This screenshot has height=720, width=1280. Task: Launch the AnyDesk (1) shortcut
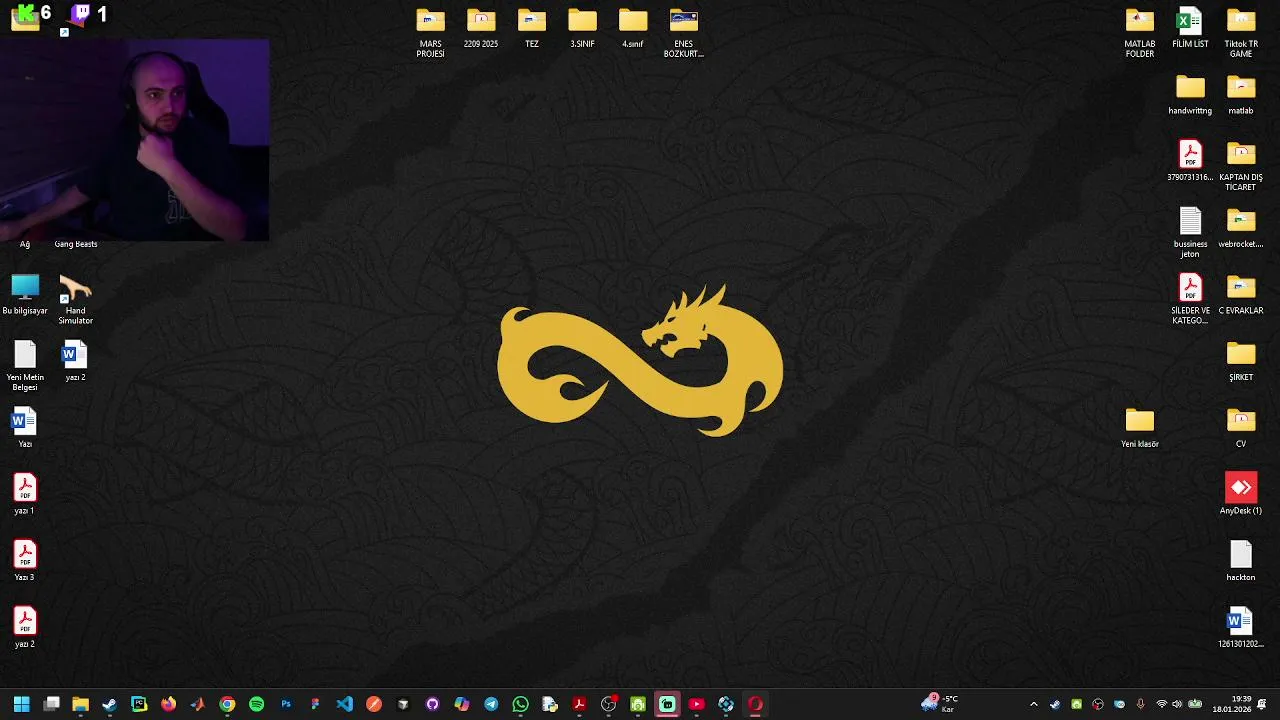point(1241,495)
